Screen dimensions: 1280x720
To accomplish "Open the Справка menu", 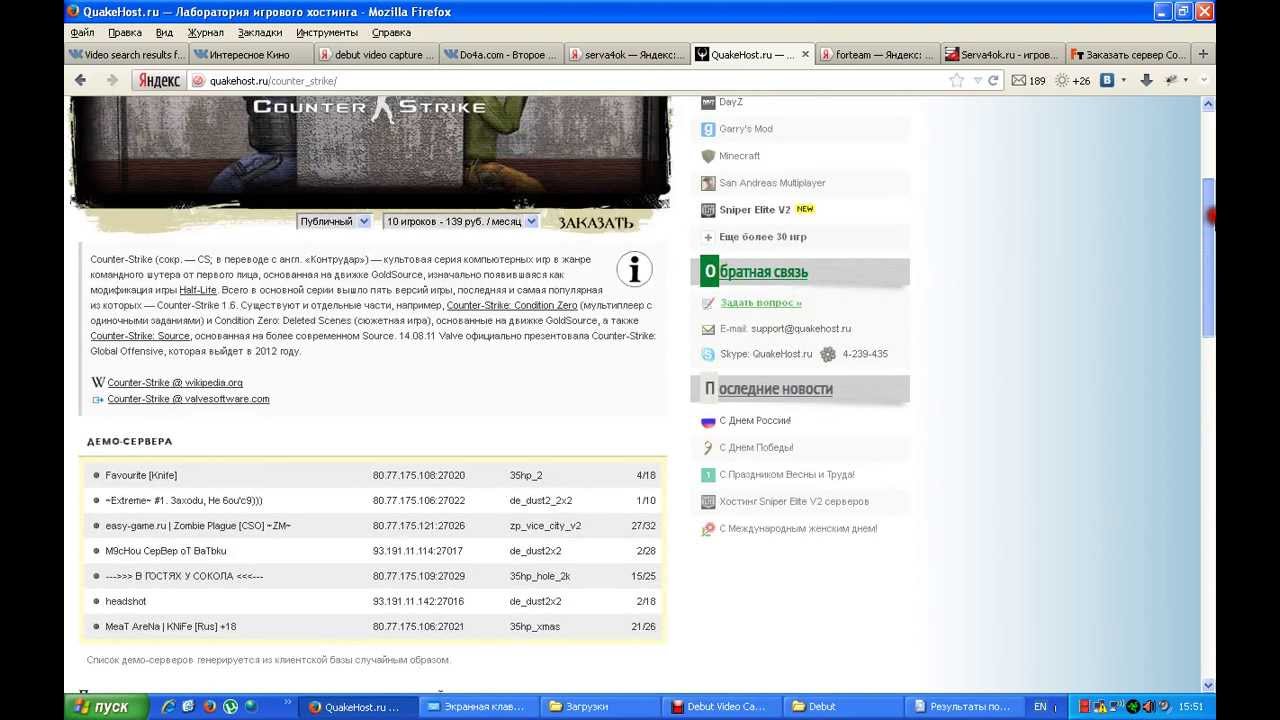I will (x=391, y=32).
